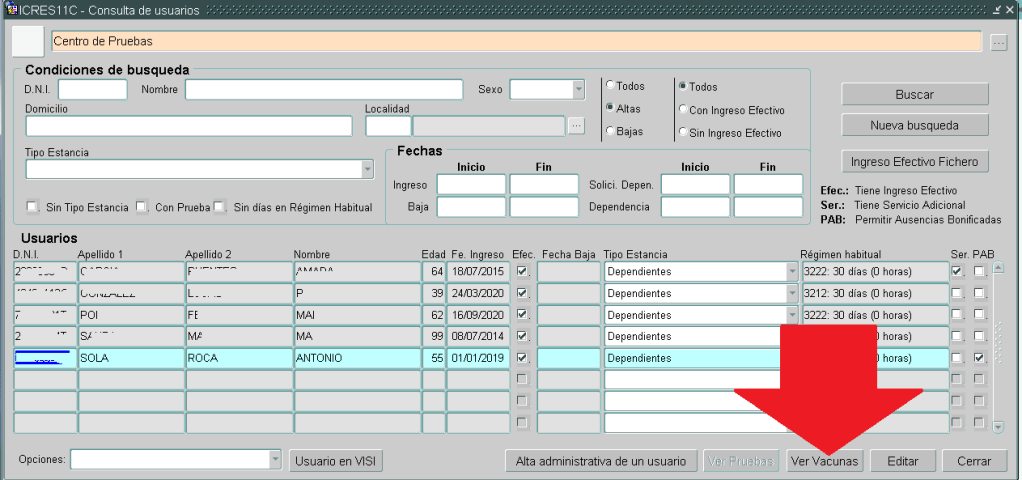Select the Altas radio button

[x=609, y=108]
